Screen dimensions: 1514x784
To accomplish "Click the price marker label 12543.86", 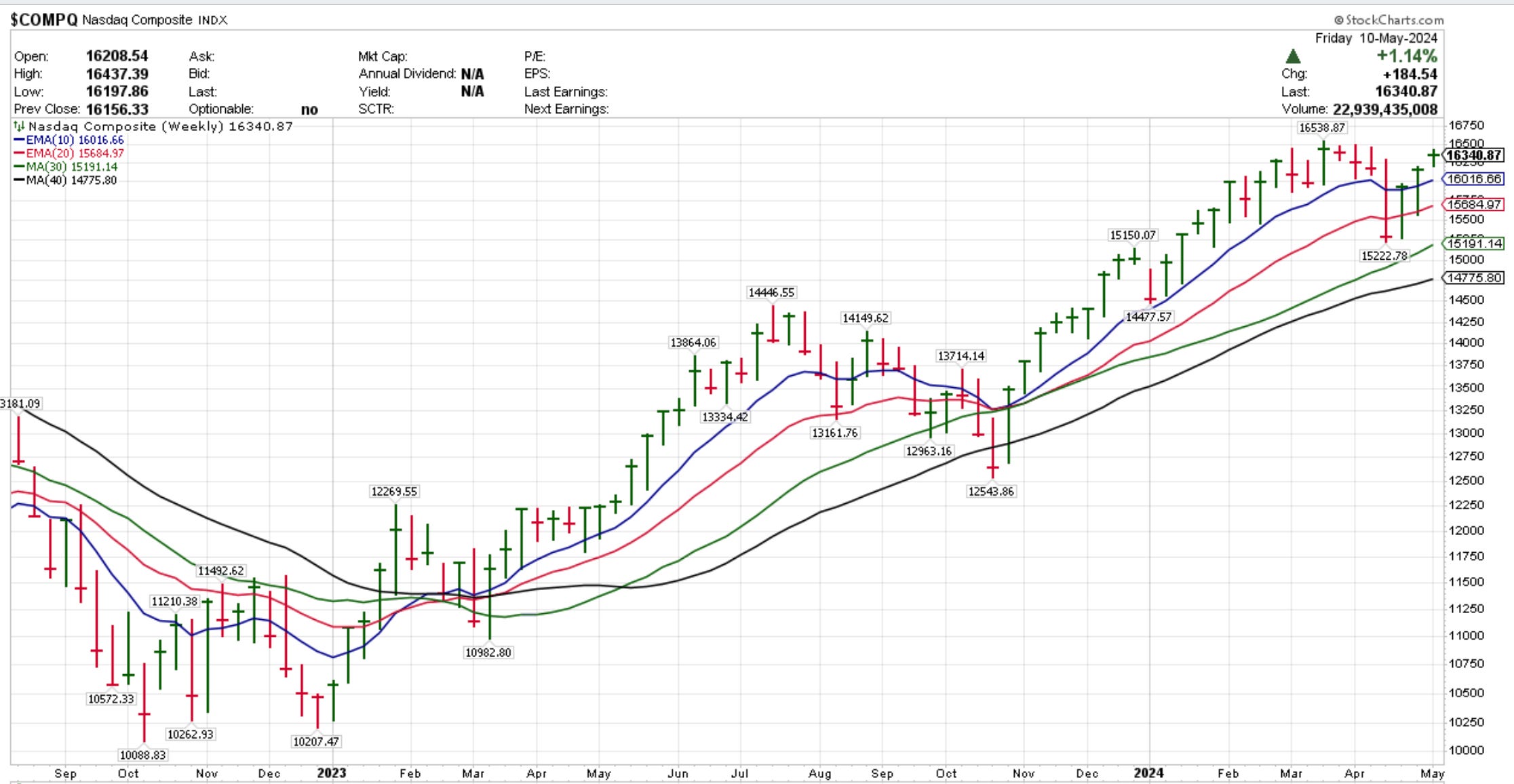I will tap(991, 491).
